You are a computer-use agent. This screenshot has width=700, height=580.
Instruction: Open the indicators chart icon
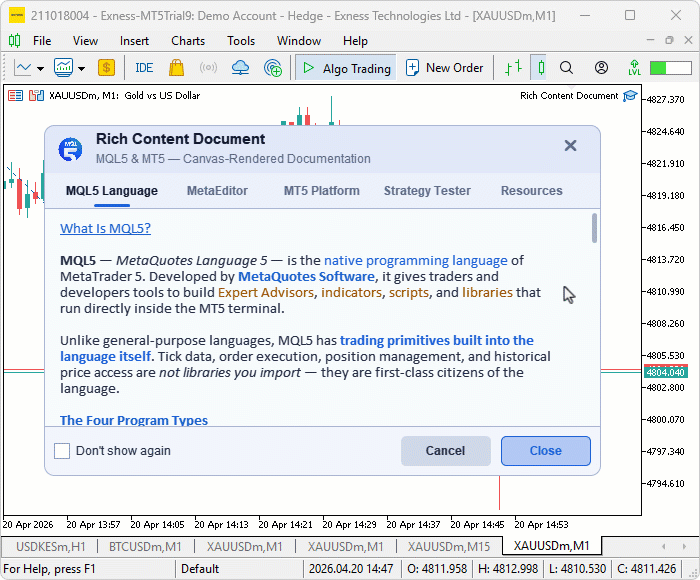coord(63,68)
